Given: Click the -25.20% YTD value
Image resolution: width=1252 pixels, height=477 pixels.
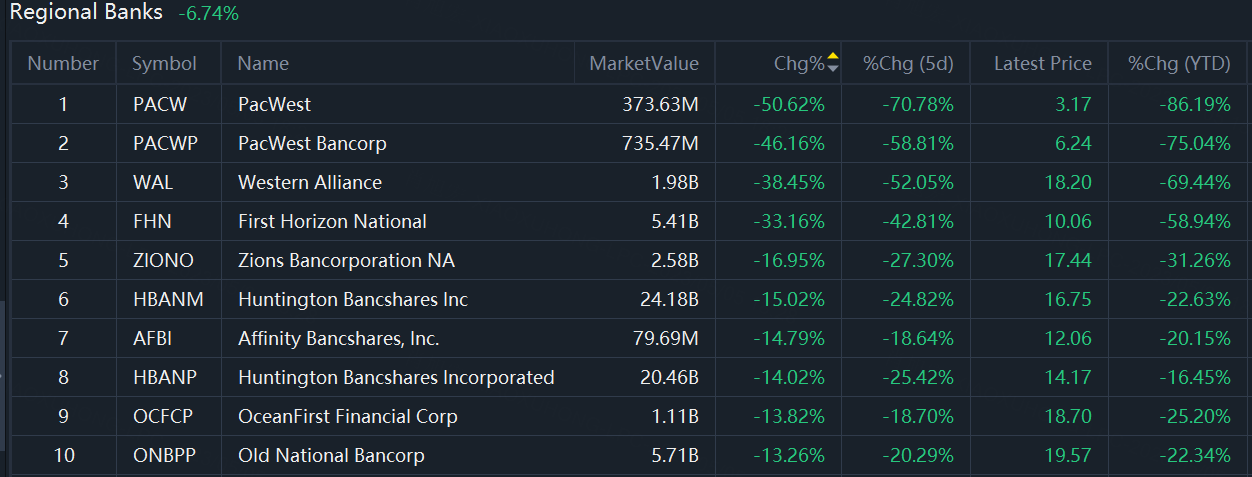Looking at the screenshot, I should click(1194, 416).
